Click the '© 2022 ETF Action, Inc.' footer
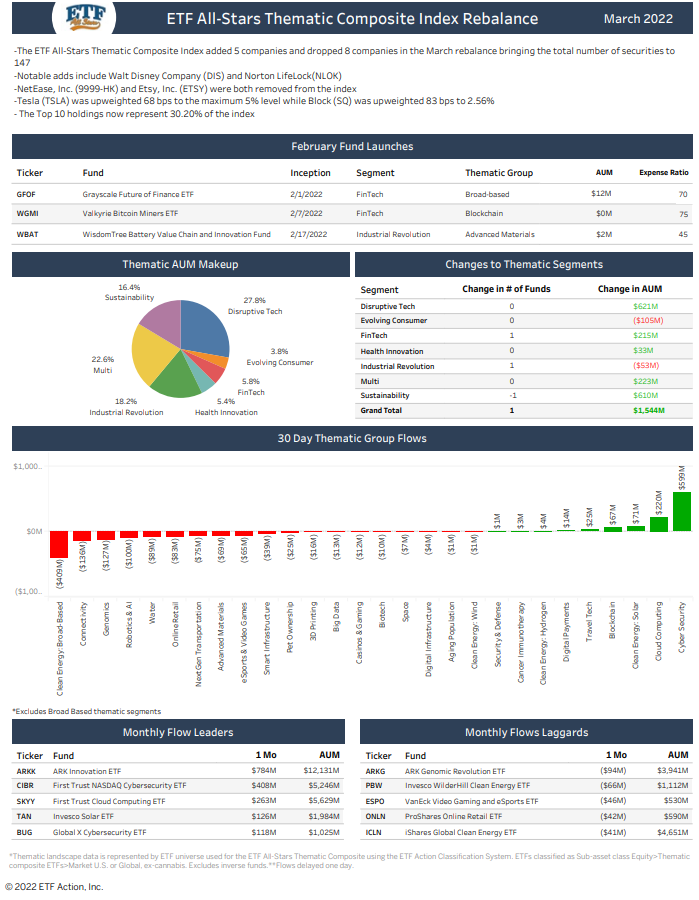The width and height of the screenshot is (699, 900). click(x=55, y=887)
